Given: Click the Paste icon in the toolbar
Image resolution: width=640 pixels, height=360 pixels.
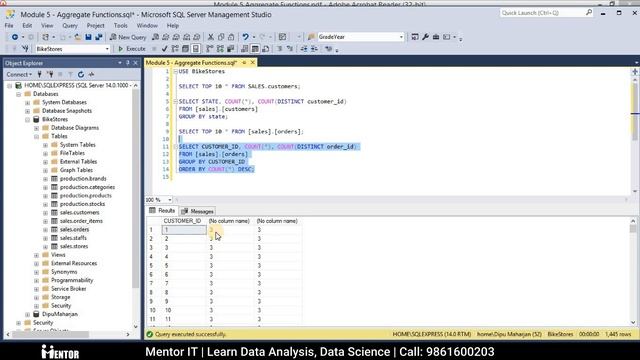Looking at the screenshot, I should coord(231,37).
